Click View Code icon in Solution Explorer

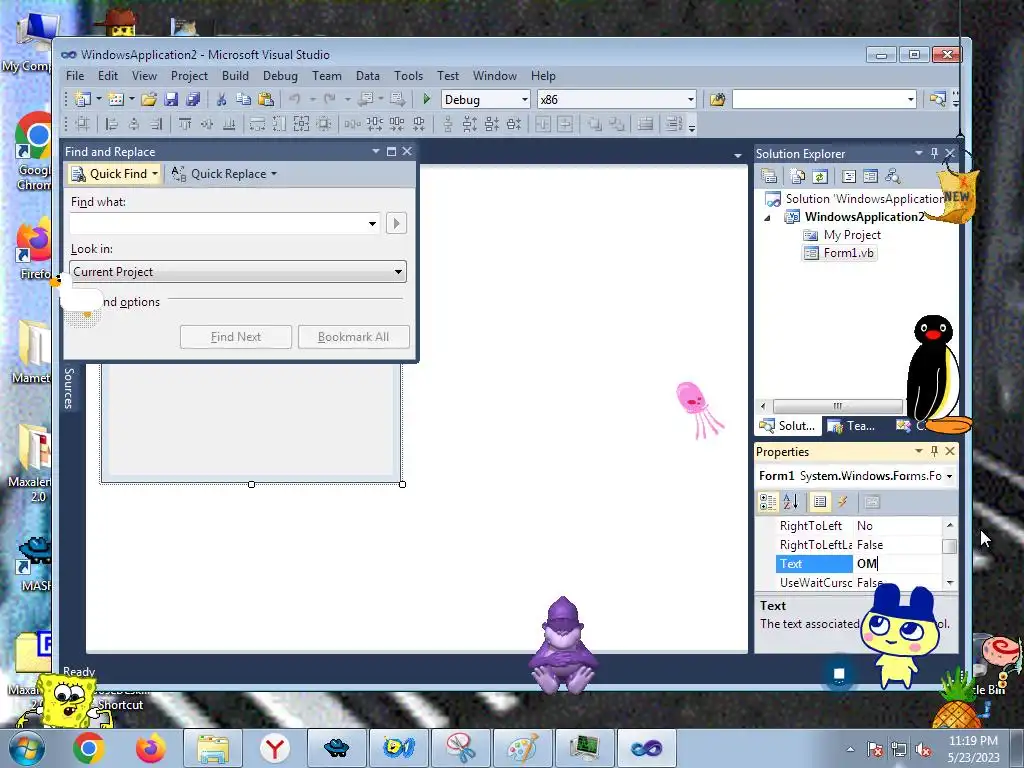coord(848,176)
